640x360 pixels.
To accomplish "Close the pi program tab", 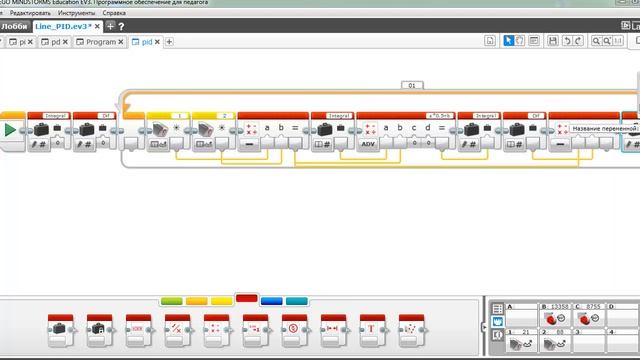I will 30,42.
